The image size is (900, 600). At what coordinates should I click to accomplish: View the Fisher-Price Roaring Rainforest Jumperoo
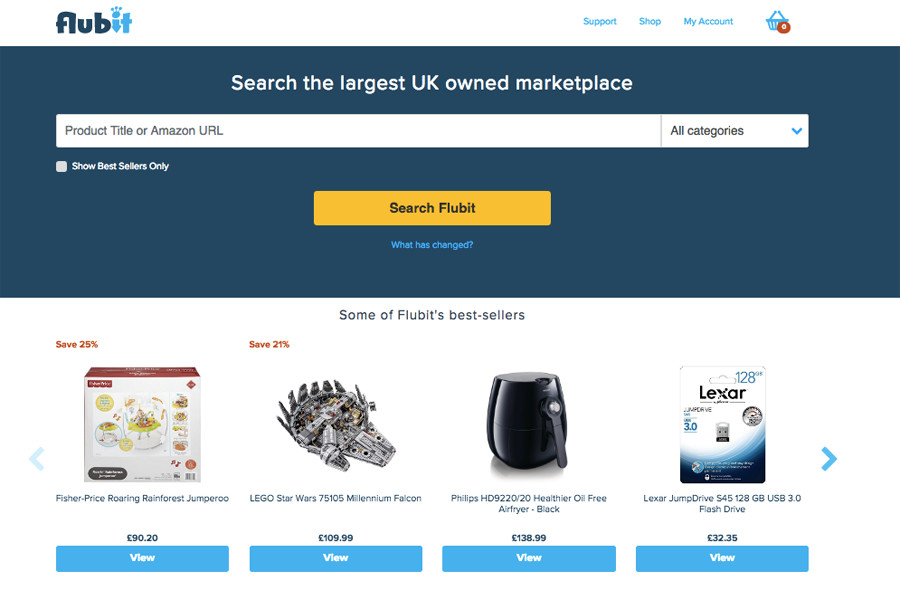142,558
